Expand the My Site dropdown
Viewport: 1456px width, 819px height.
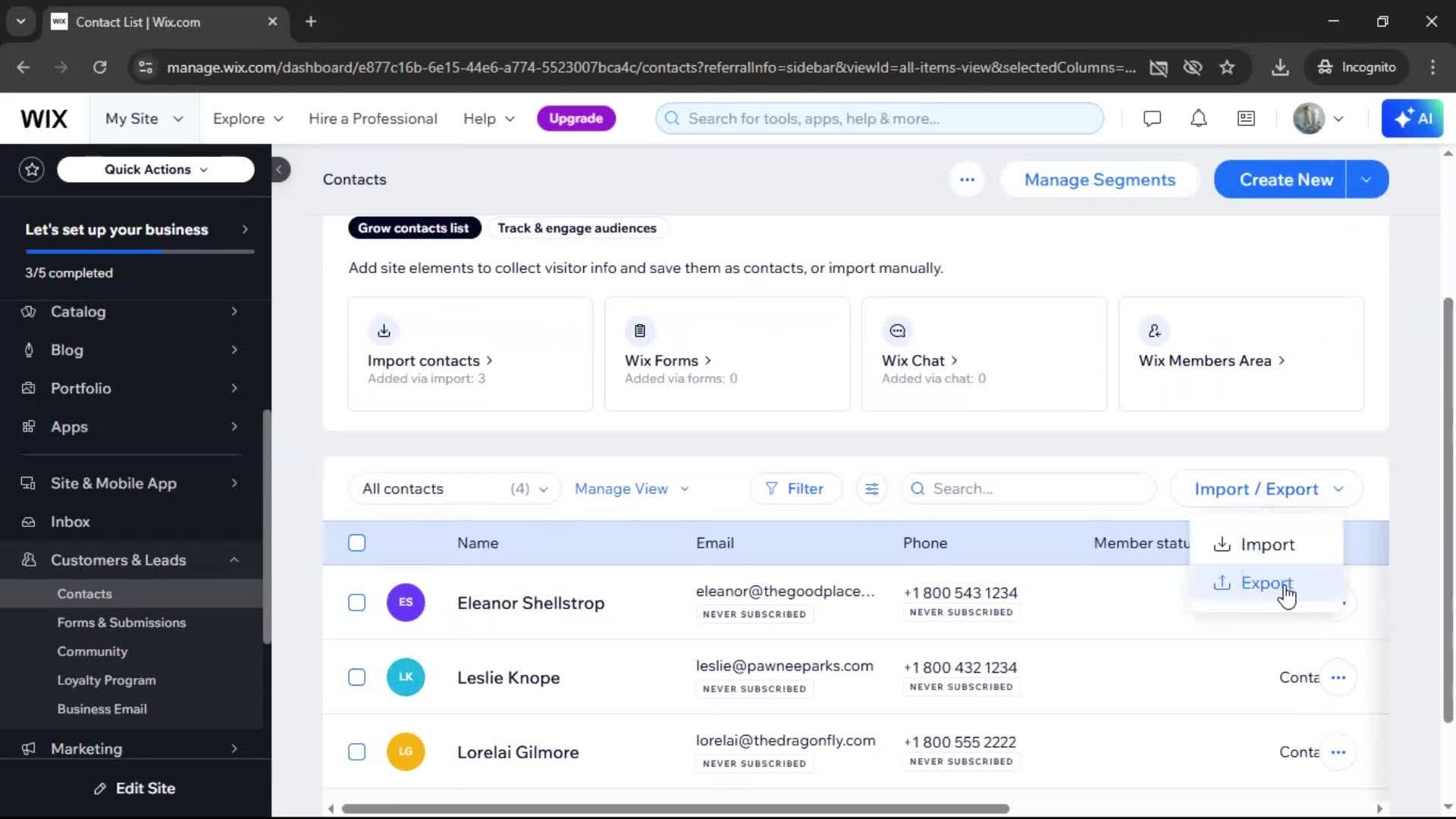144,118
